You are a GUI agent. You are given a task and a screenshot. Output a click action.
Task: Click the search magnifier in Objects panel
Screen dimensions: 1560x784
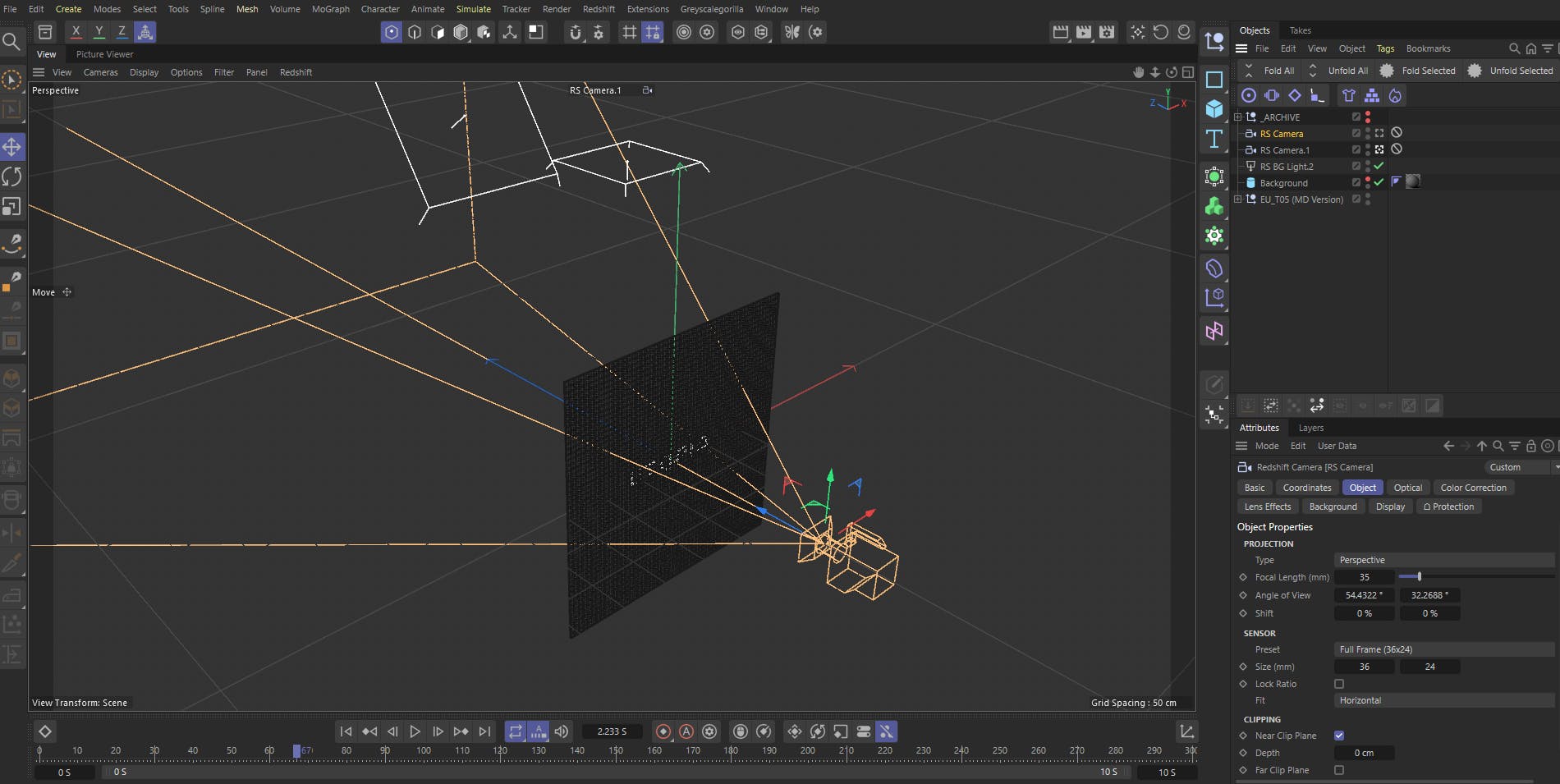click(1515, 48)
